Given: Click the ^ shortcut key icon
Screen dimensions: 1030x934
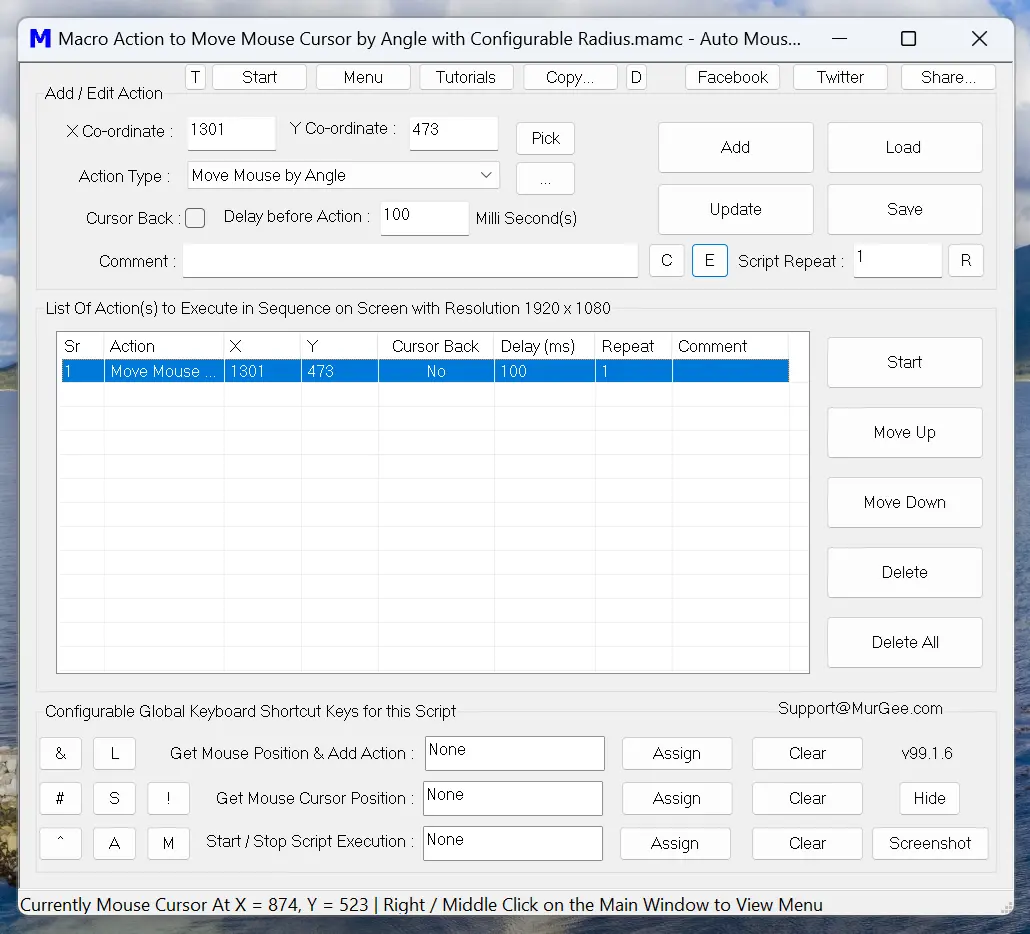Looking at the screenshot, I should pyautogui.click(x=60, y=843).
